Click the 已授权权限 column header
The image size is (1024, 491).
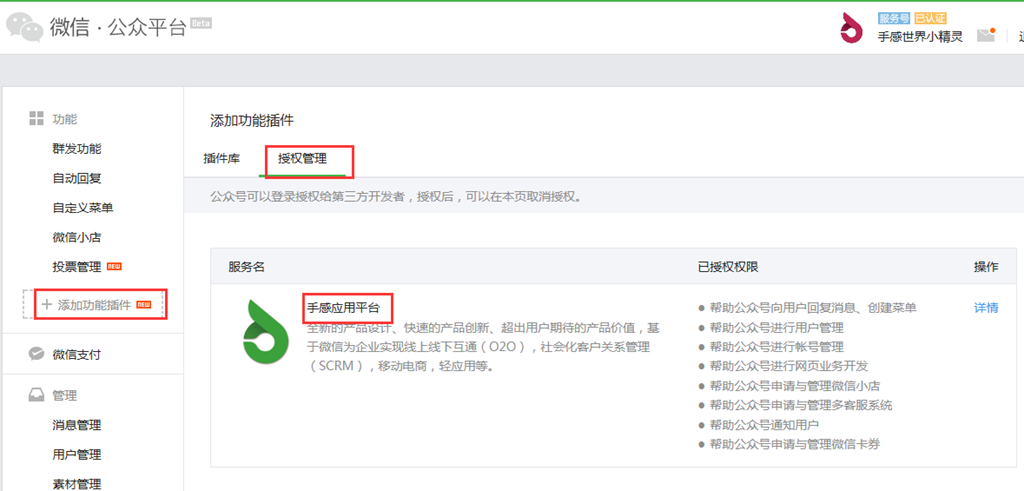[728, 267]
